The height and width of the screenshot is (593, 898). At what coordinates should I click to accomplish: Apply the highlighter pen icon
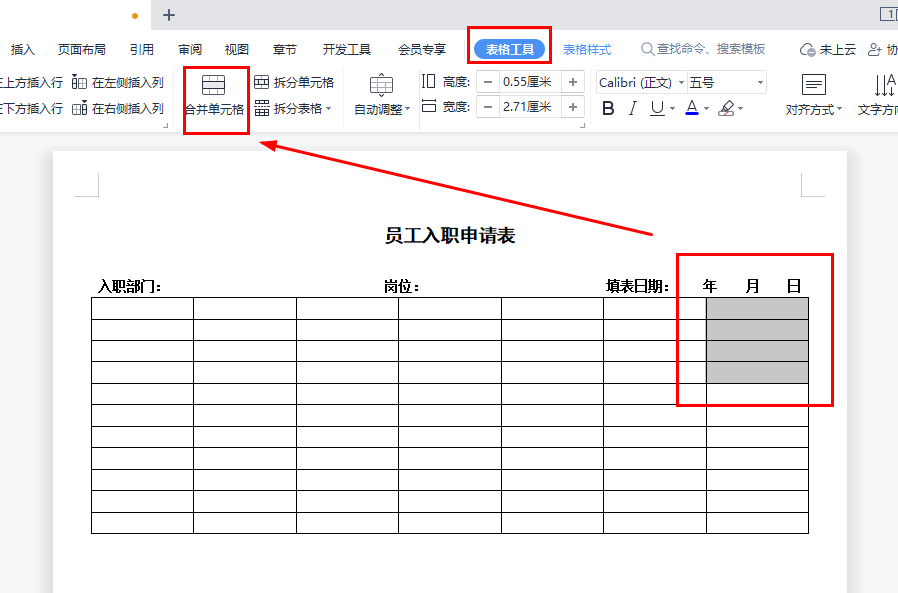click(726, 108)
